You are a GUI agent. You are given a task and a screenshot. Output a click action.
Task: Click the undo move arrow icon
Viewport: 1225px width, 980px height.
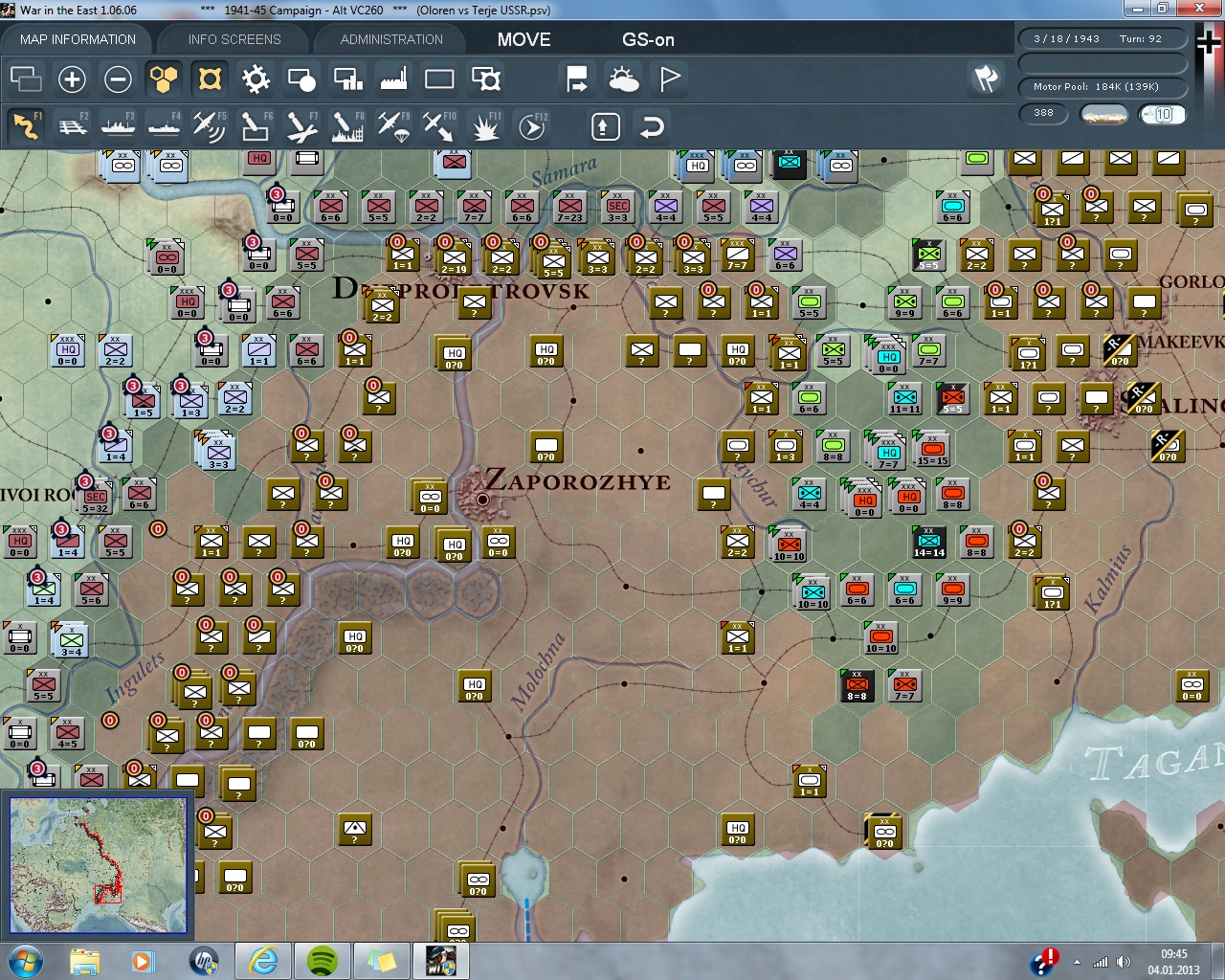coord(652,126)
